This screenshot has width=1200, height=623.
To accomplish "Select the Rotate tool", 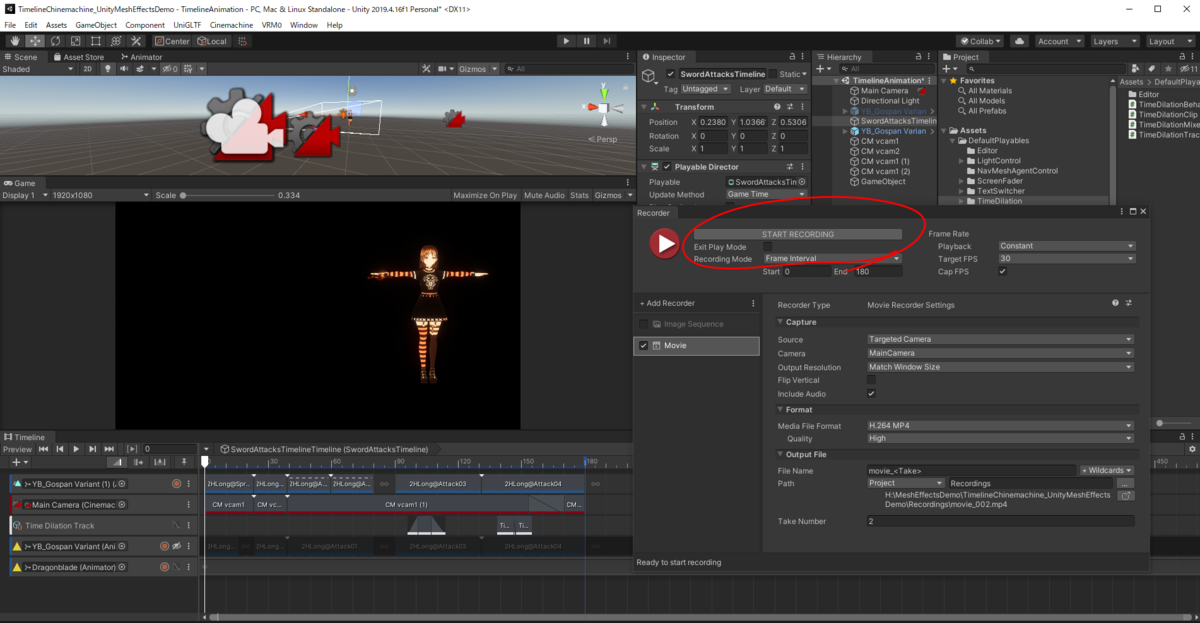I will (56, 41).
